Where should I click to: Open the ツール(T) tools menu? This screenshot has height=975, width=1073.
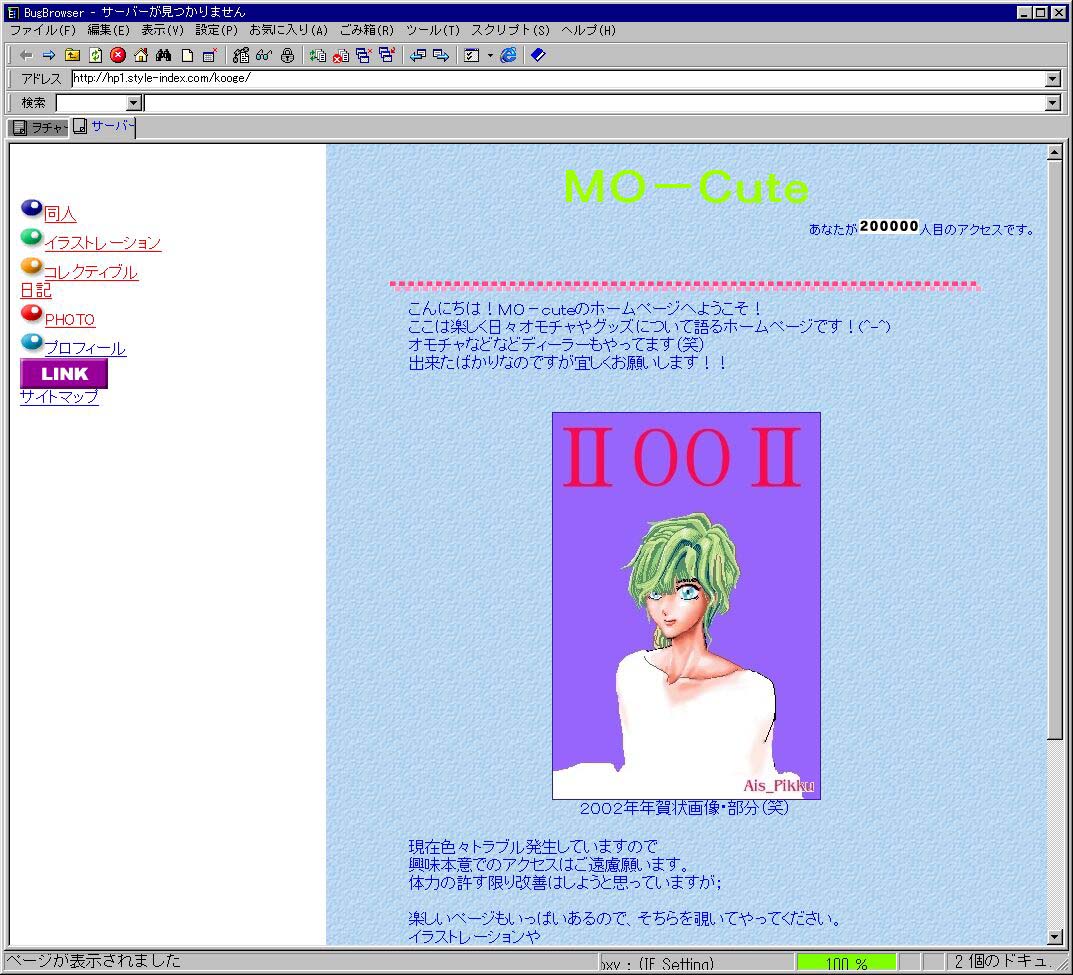click(x=433, y=30)
